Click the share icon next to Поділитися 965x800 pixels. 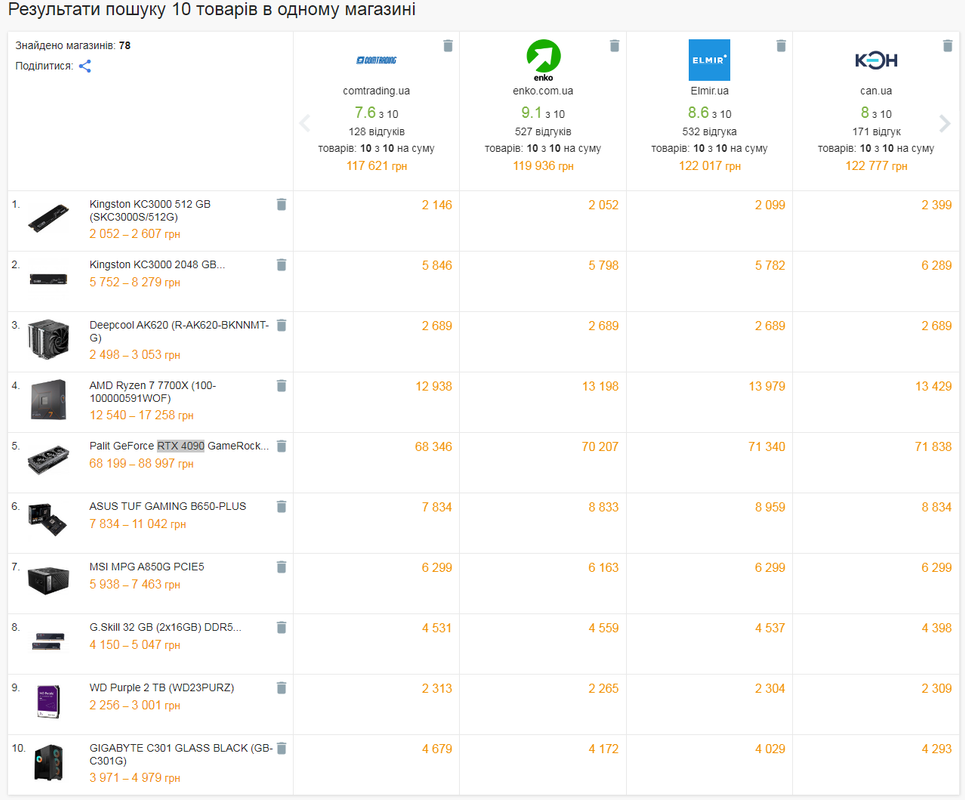coord(85,66)
